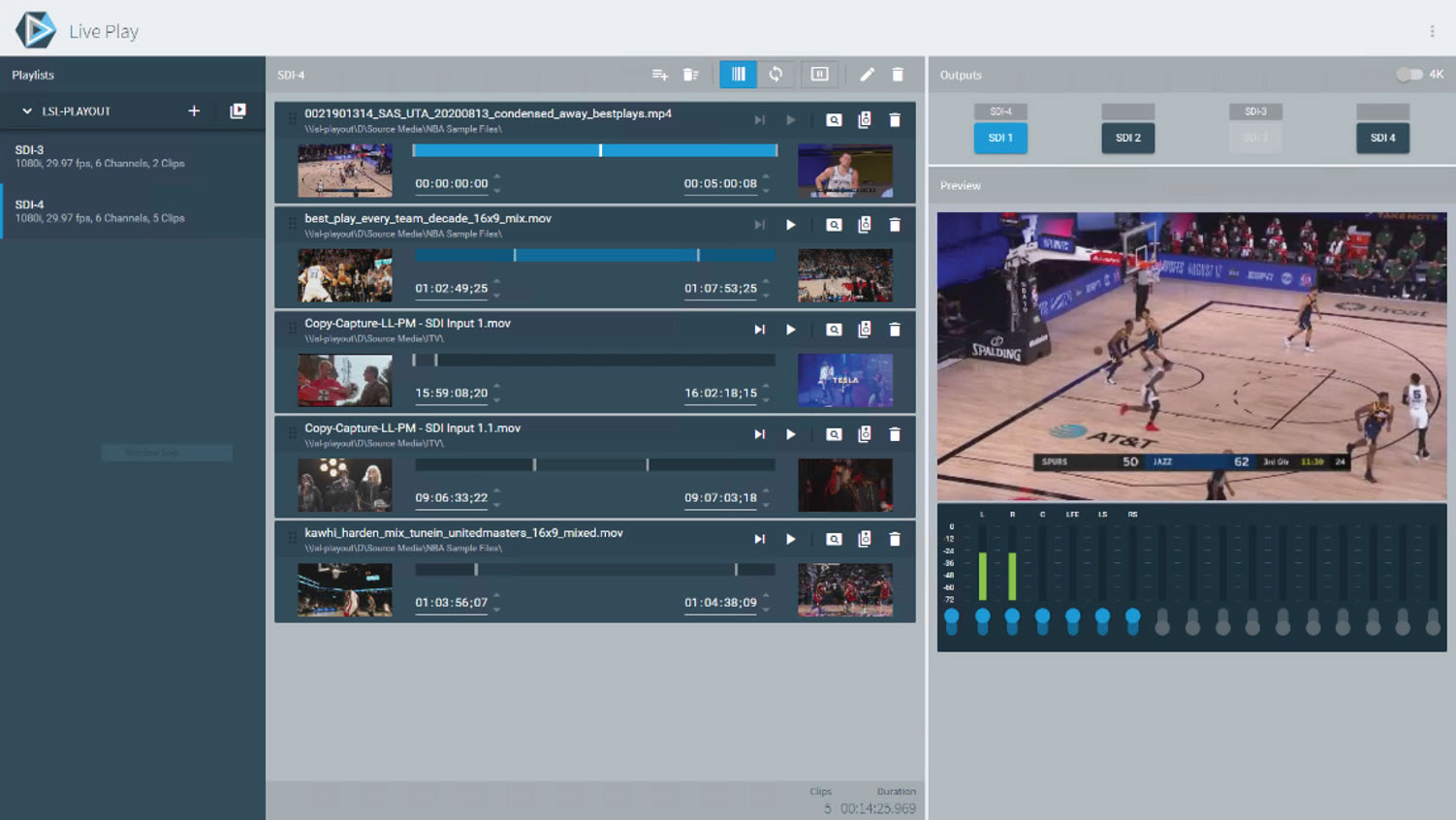The image size is (1456, 820).
Task: Click the plus icon next to LSL-PLAYOUT
Action: click(194, 111)
